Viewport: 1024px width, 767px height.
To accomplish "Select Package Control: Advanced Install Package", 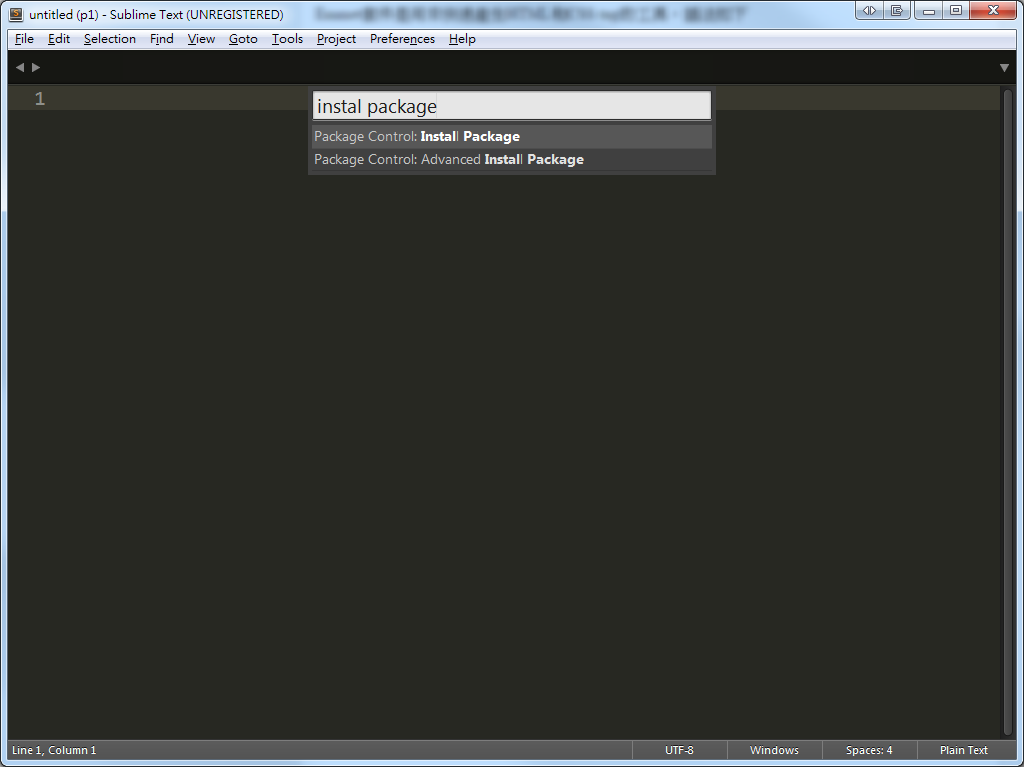I will (512, 159).
